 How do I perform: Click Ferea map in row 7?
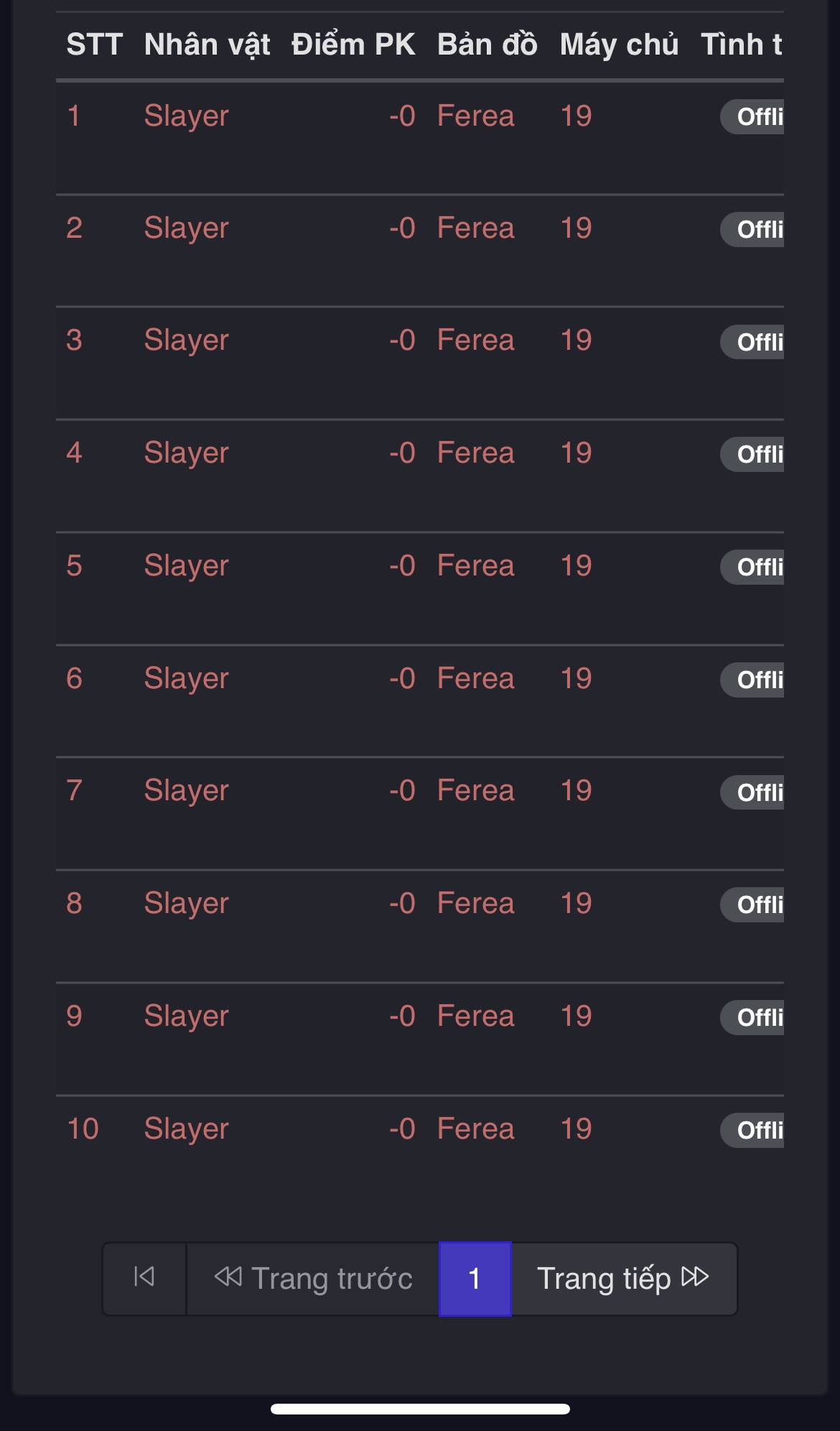475,791
